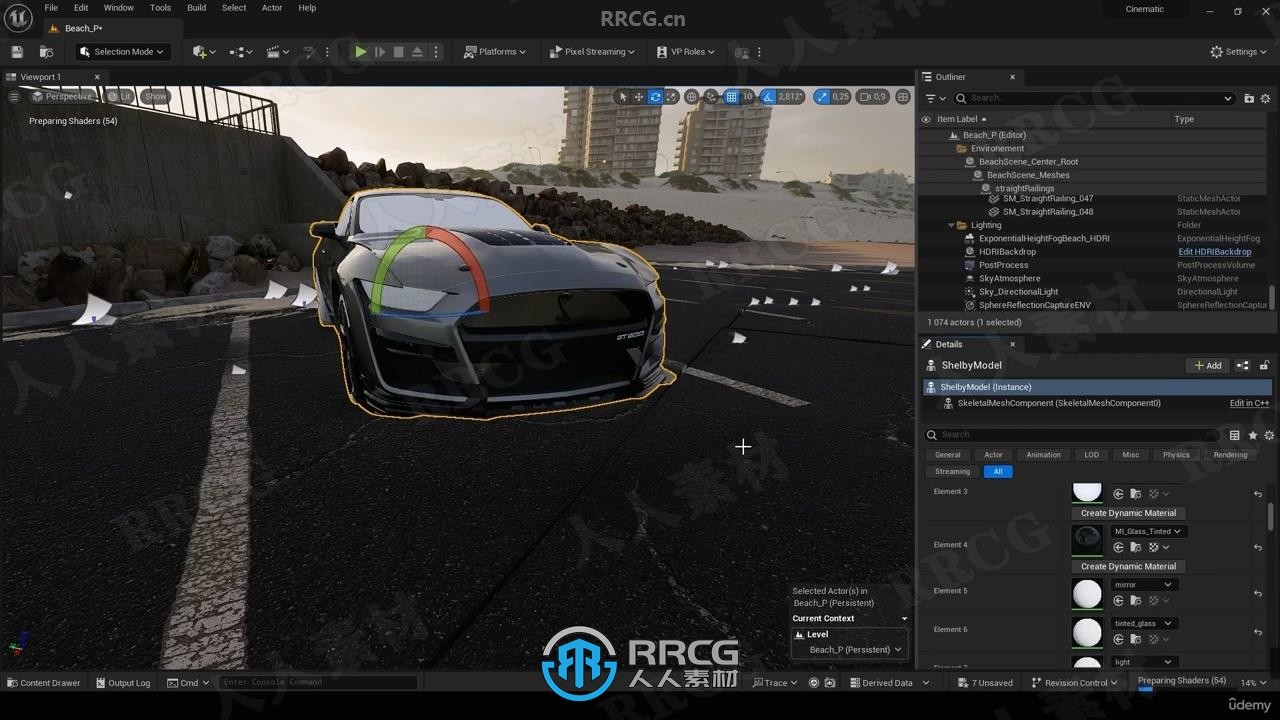This screenshot has height=720, width=1280.
Task: Reset Element 6 to its default value
Action: (x=1258, y=633)
